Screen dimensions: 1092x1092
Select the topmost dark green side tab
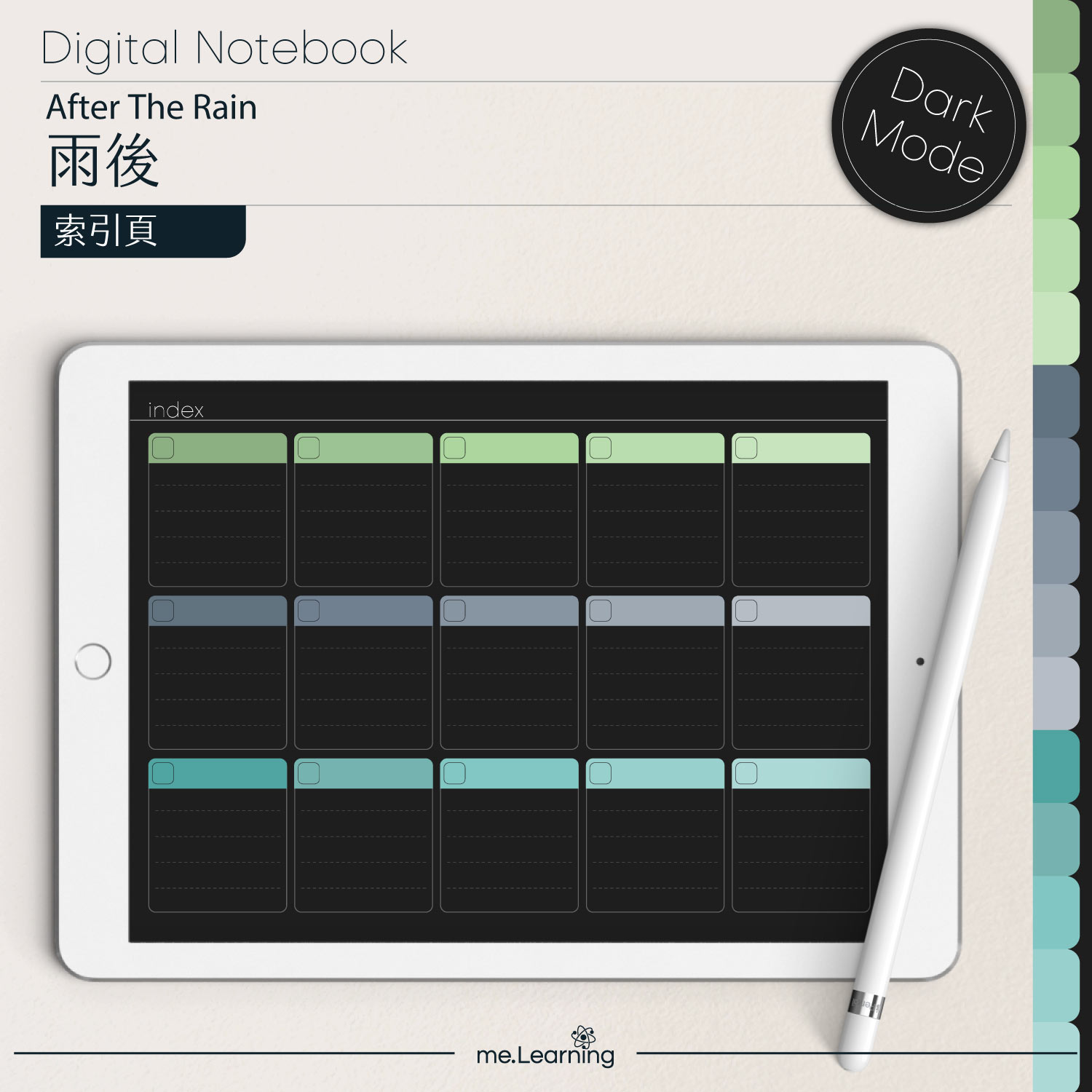(1056, 36)
